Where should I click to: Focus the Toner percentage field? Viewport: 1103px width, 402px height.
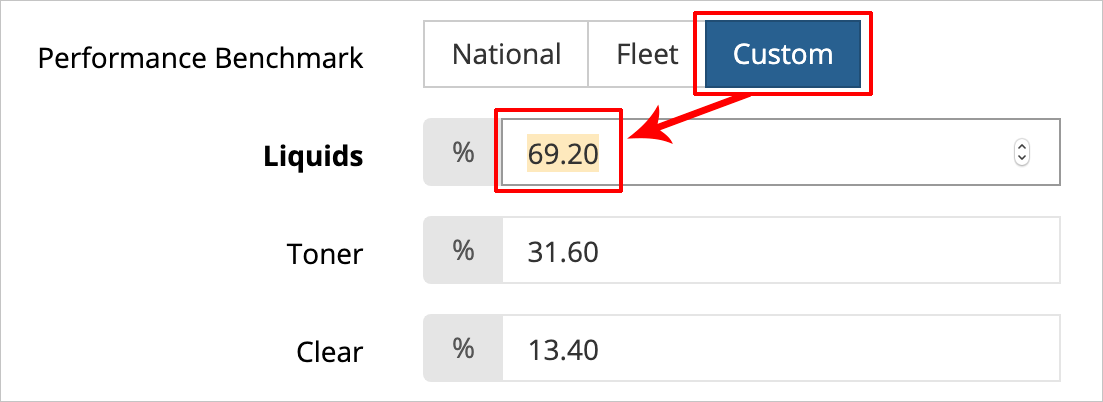click(x=780, y=251)
